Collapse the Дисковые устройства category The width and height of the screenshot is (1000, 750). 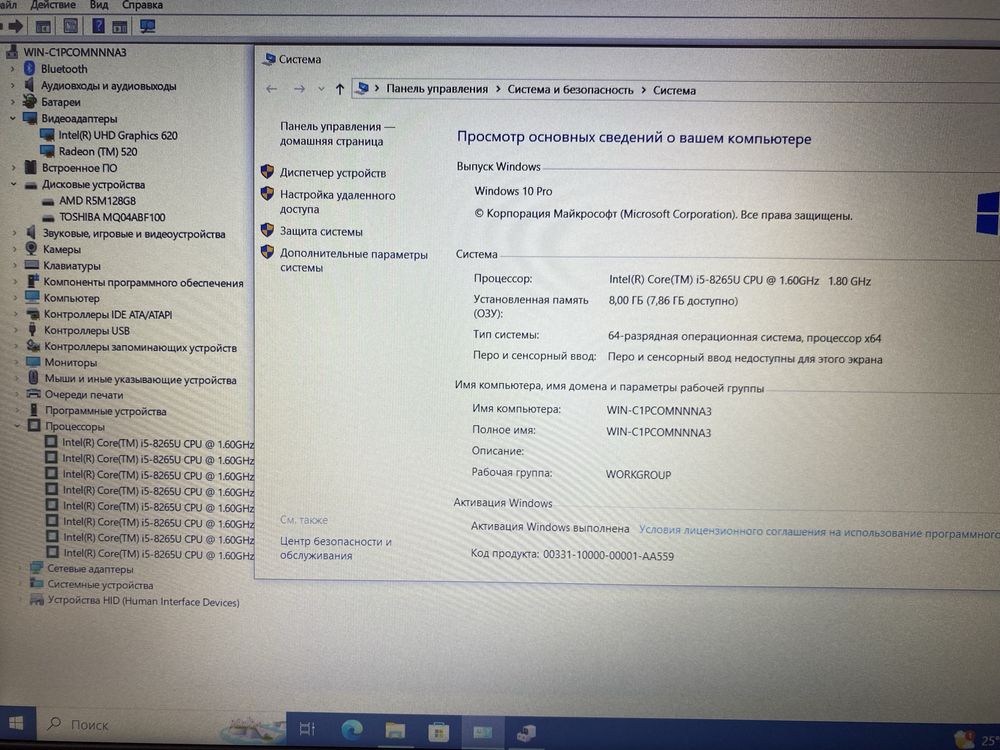point(13,185)
